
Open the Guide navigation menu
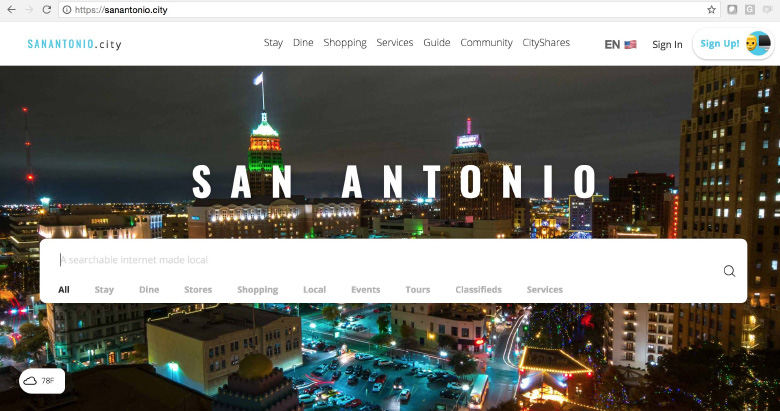click(437, 43)
